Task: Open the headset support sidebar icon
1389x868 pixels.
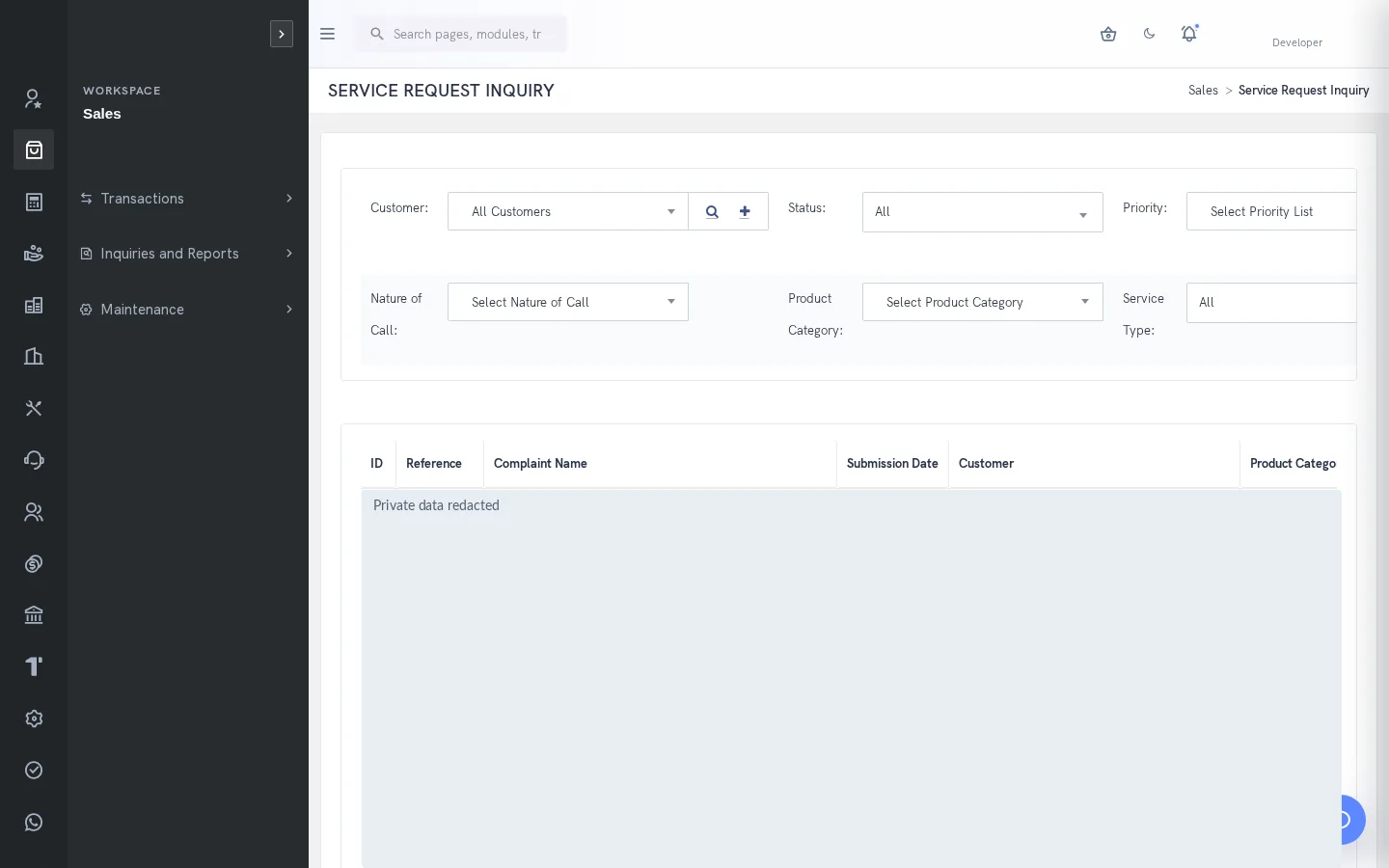Action: pos(34,460)
